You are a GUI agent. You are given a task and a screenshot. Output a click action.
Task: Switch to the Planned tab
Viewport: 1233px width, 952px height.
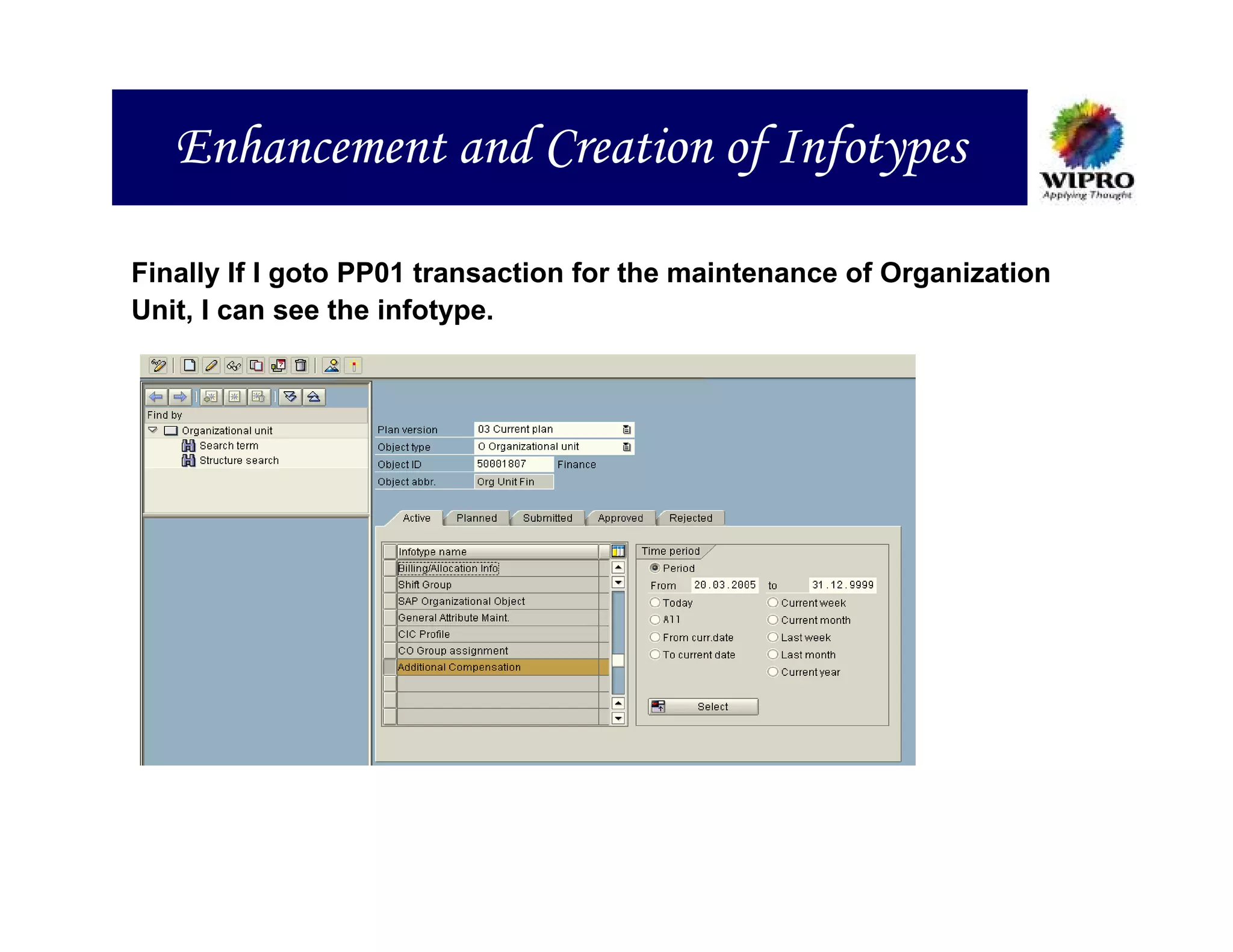click(476, 518)
